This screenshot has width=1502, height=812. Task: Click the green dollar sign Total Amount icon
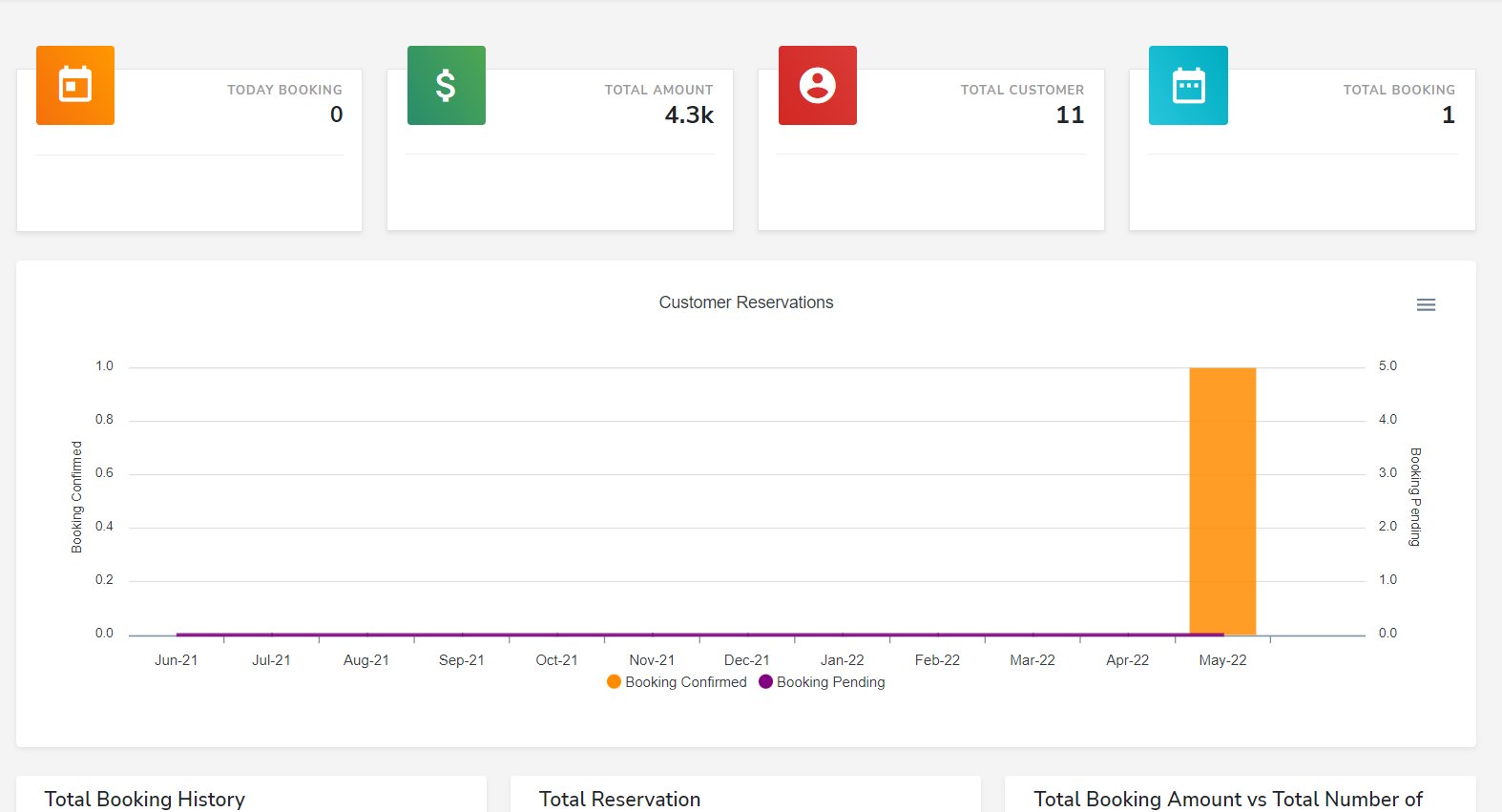click(x=446, y=85)
